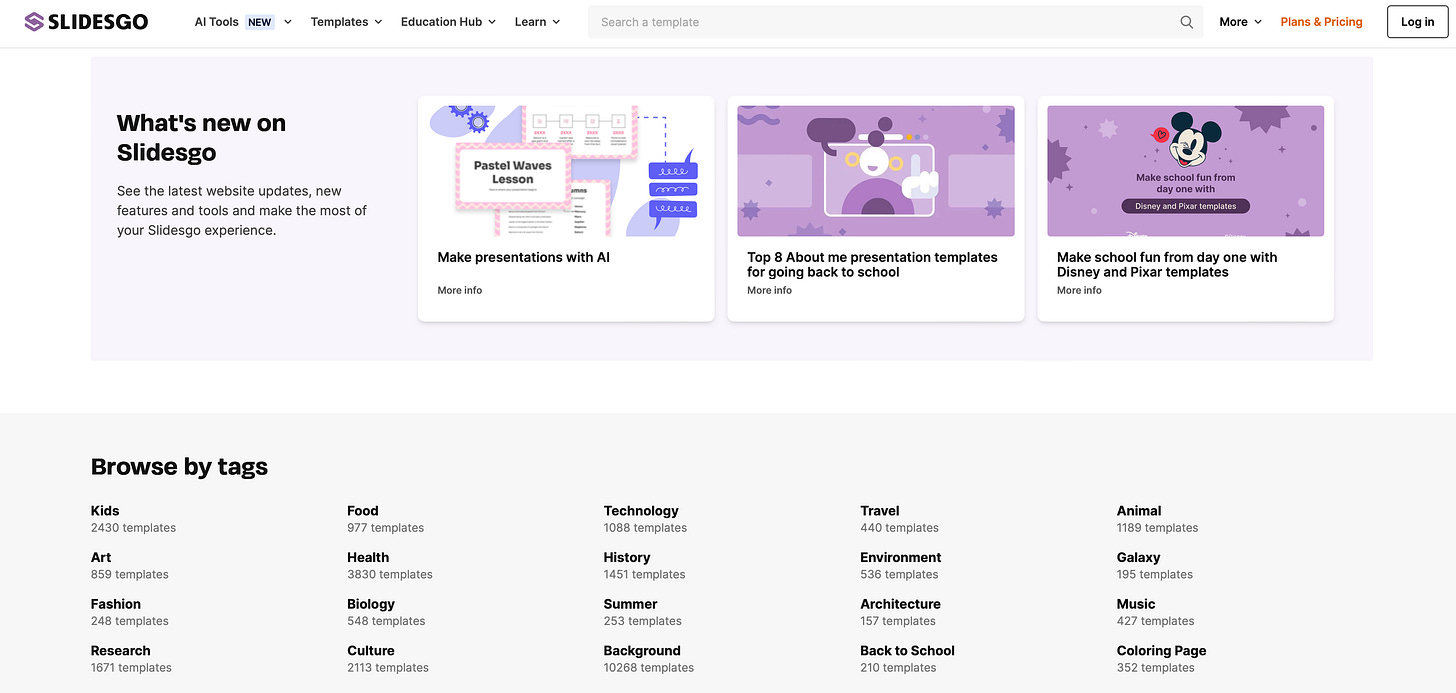The width and height of the screenshot is (1456, 693).
Task: Browse the Animal tag
Action: [x=1139, y=510]
